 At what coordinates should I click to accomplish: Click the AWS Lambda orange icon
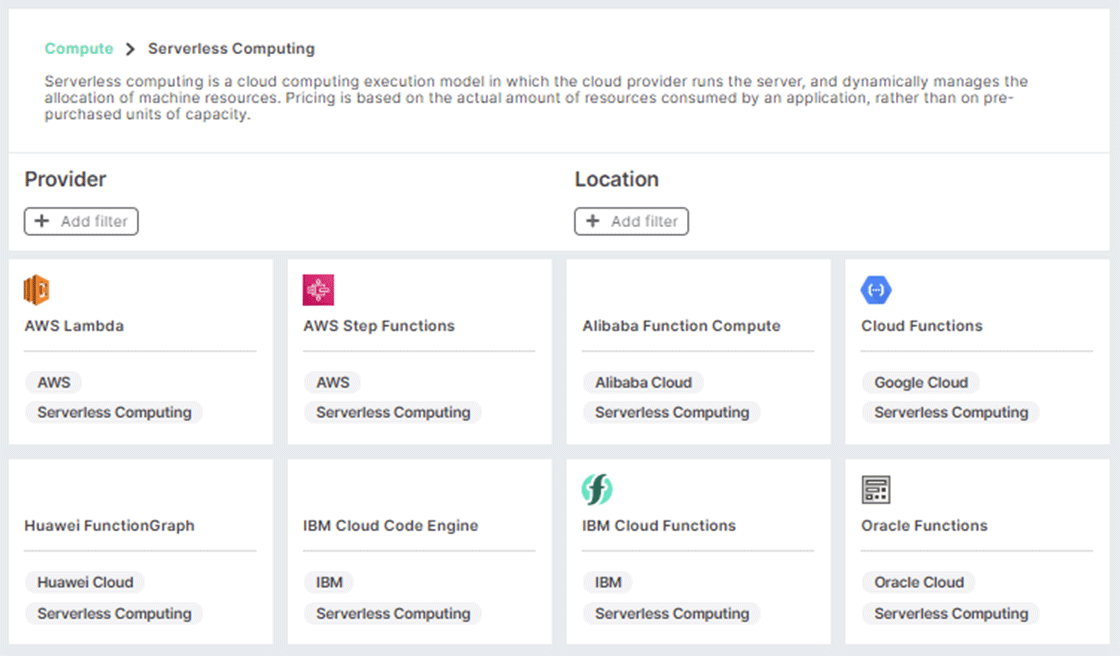36,290
